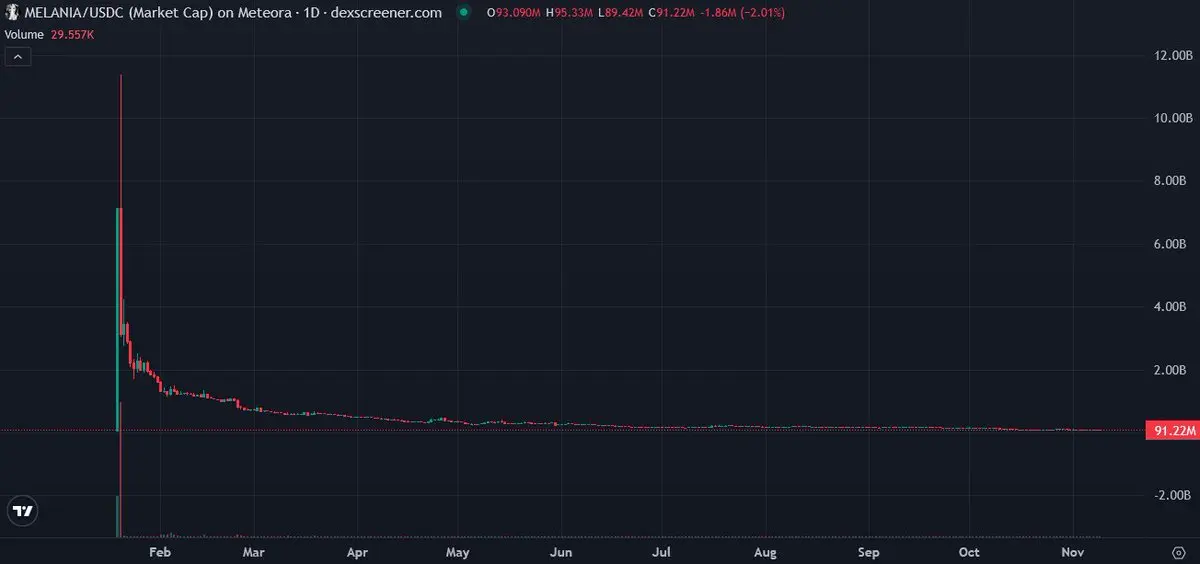Click the open value O93.090M
The image size is (1200, 564).
pyautogui.click(x=511, y=13)
